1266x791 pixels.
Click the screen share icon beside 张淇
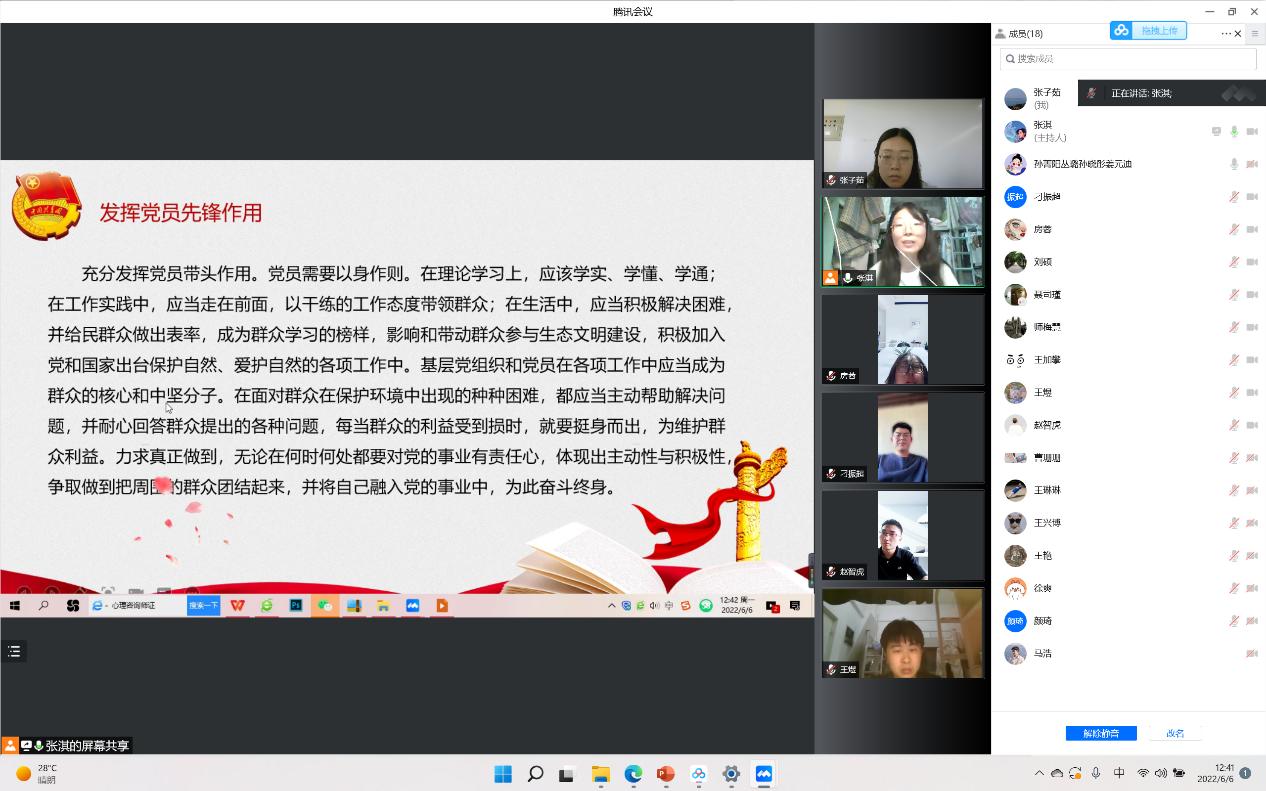[x=1216, y=131]
